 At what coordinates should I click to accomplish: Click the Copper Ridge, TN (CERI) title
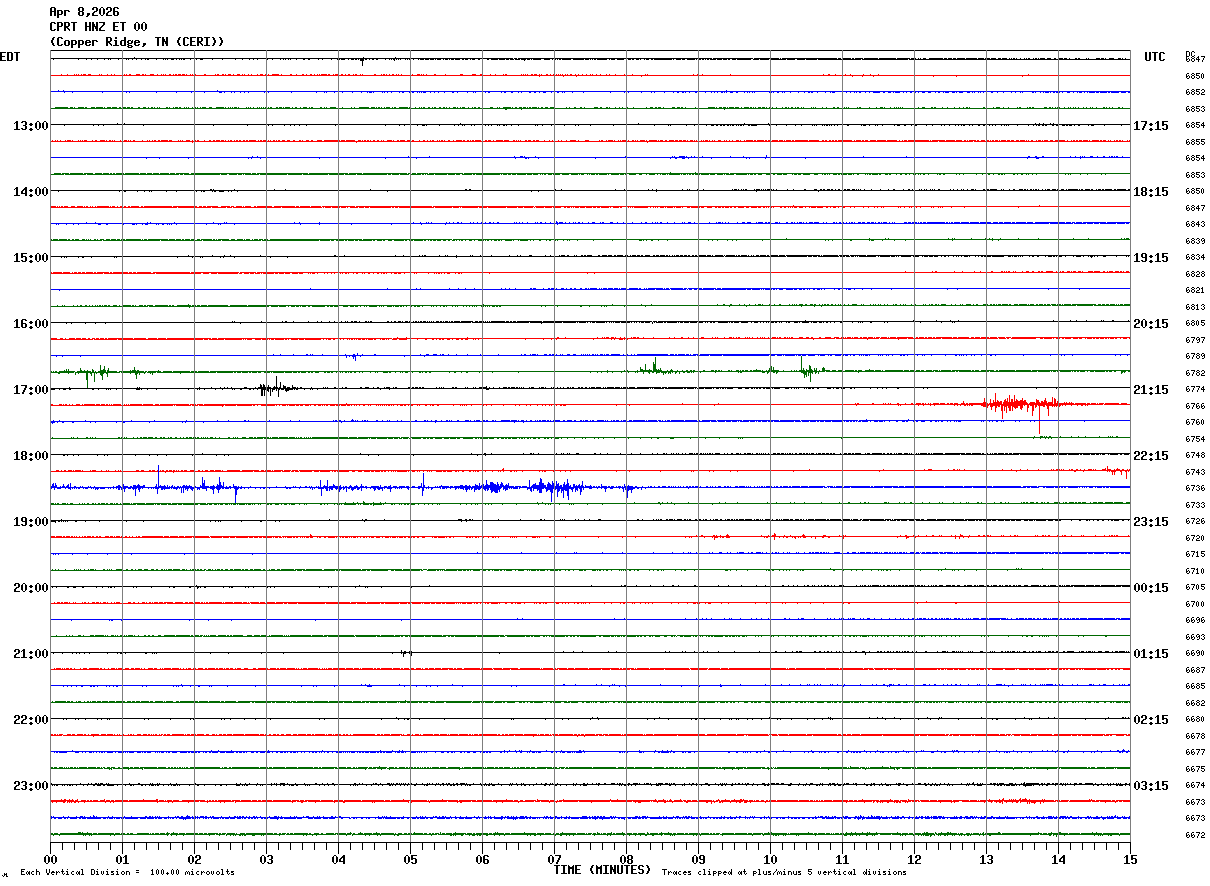click(137, 42)
